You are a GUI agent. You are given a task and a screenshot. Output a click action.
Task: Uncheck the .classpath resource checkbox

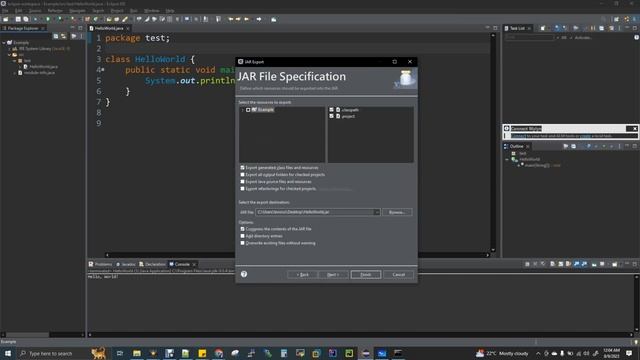pyautogui.click(x=331, y=110)
